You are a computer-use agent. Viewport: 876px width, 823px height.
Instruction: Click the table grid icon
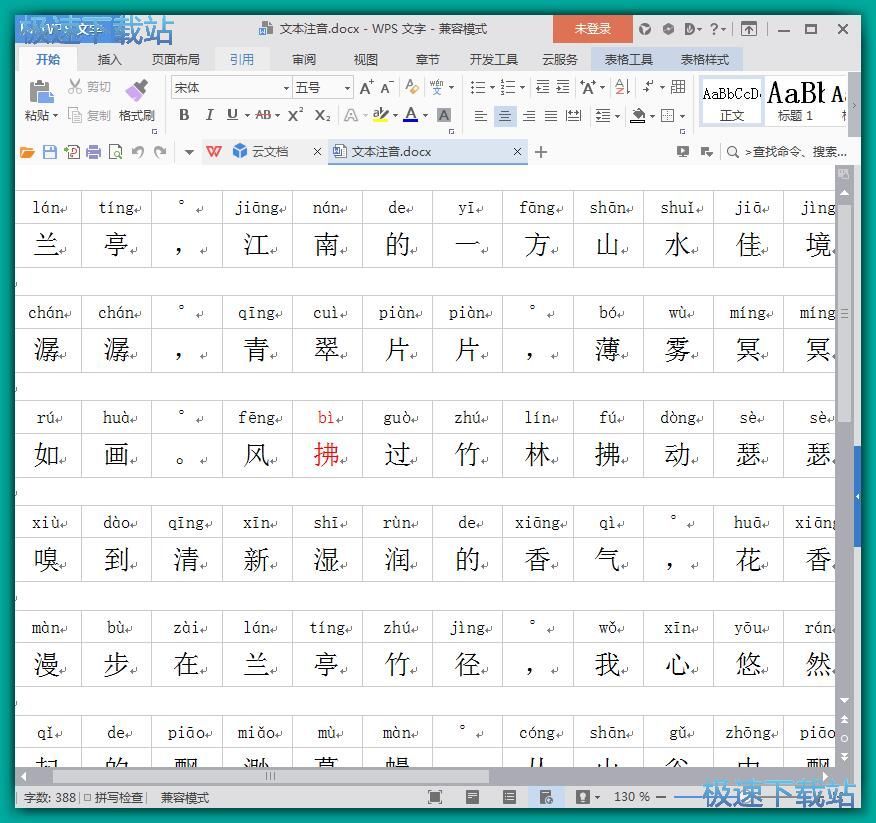(x=678, y=87)
